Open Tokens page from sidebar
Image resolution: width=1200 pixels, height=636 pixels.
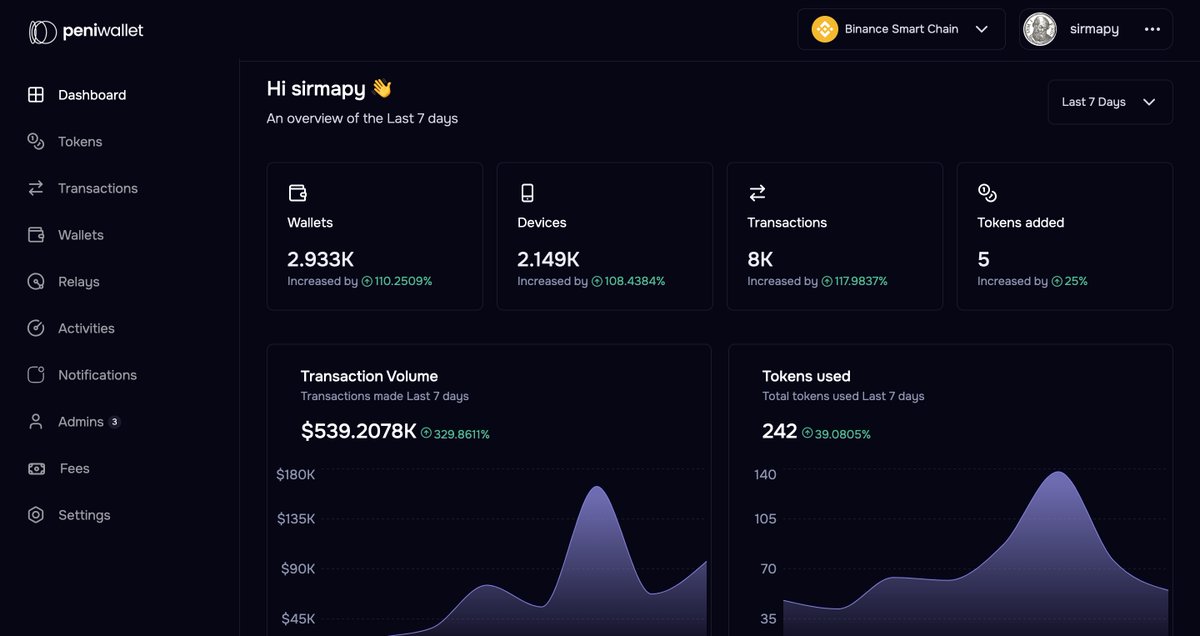[80, 142]
